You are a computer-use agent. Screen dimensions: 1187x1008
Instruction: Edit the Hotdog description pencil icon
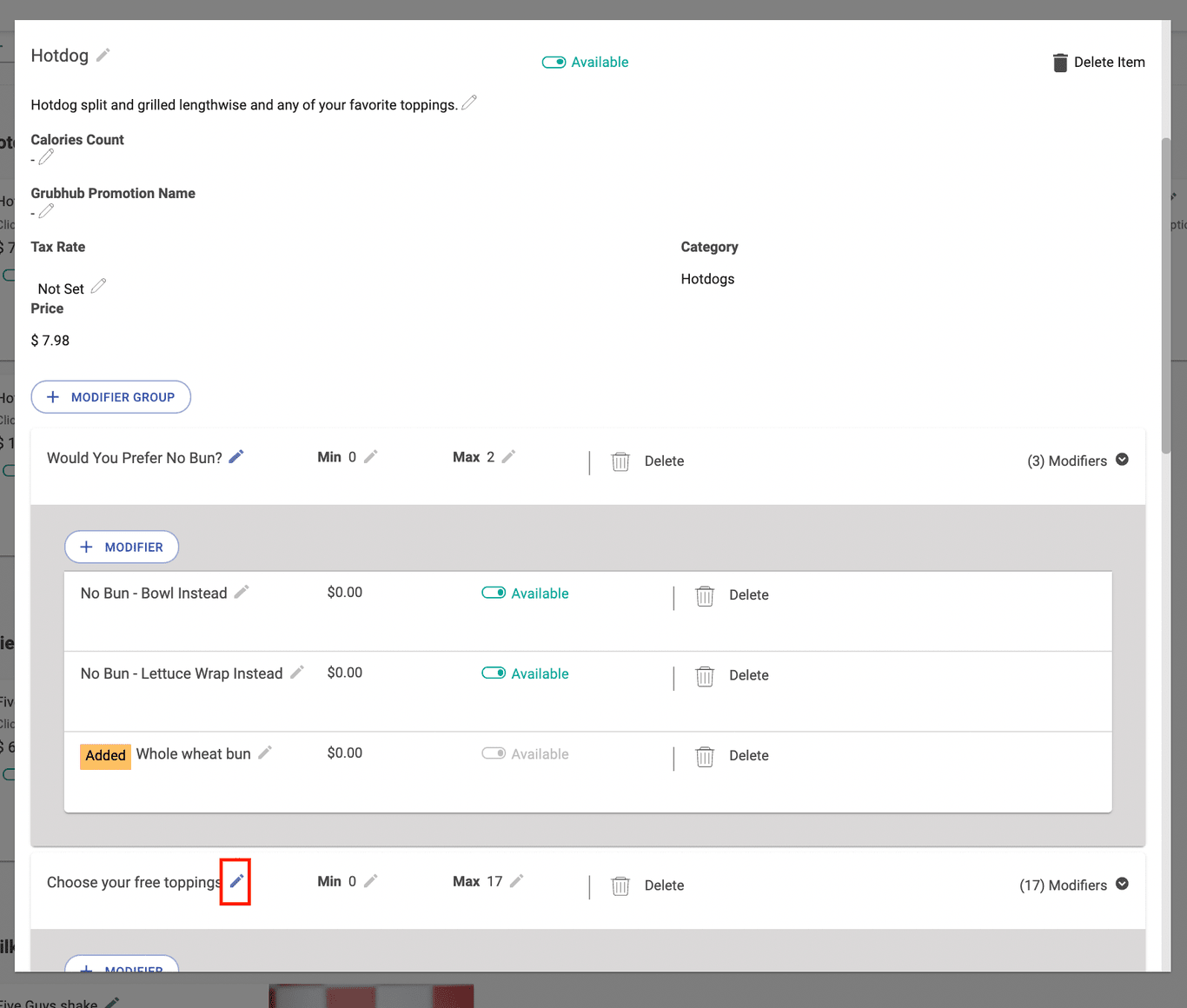469,103
